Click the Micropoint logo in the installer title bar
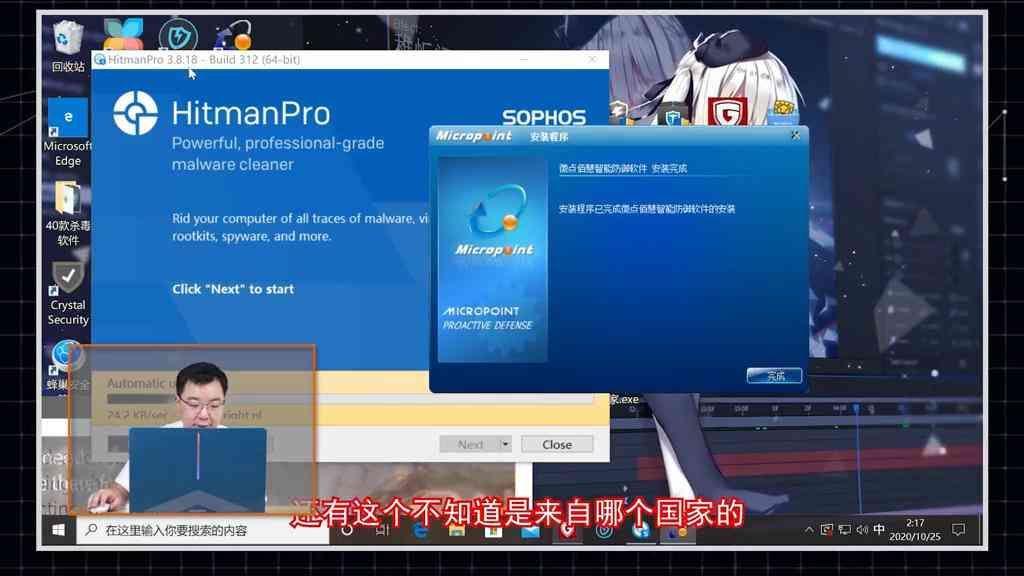 pyautogui.click(x=473, y=136)
